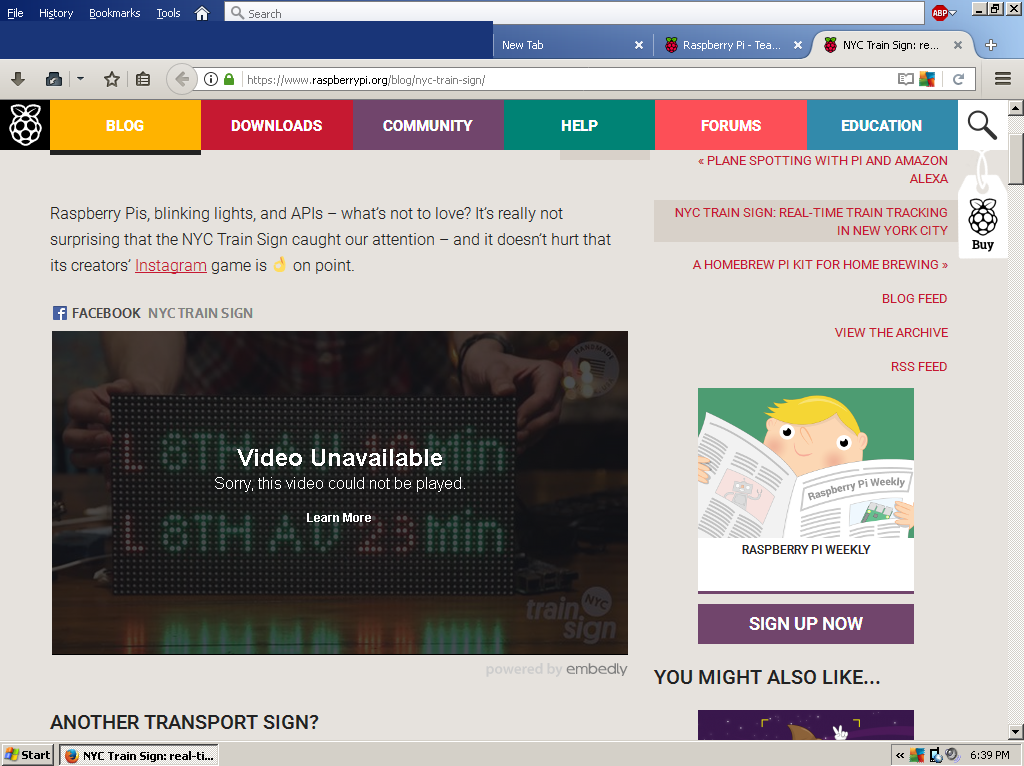Open the Windows Start button
This screenshot has height=766, width=1024.
[x=27, y=755]
